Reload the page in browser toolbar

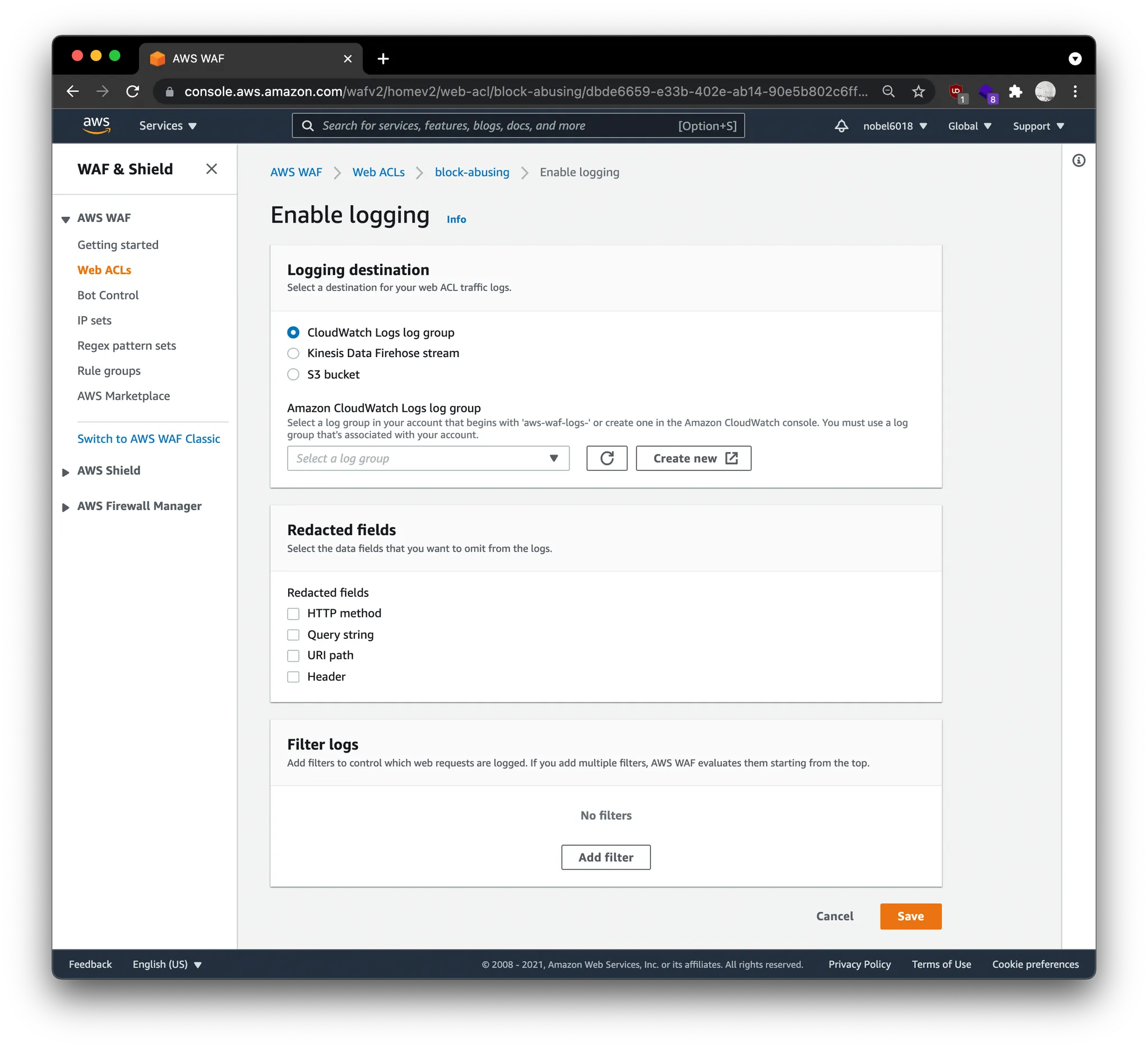click(x=133, y=92)
